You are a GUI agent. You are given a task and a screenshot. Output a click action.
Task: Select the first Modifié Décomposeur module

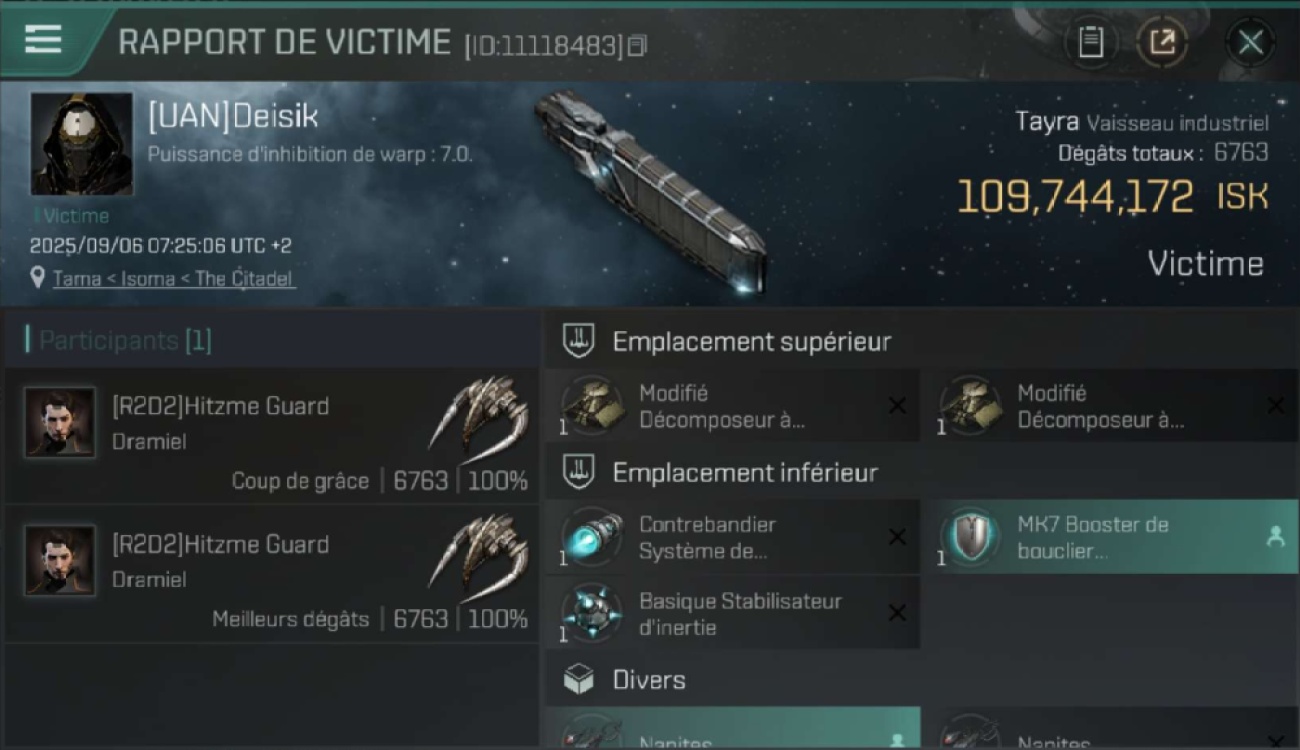click(x=732, y=406)
